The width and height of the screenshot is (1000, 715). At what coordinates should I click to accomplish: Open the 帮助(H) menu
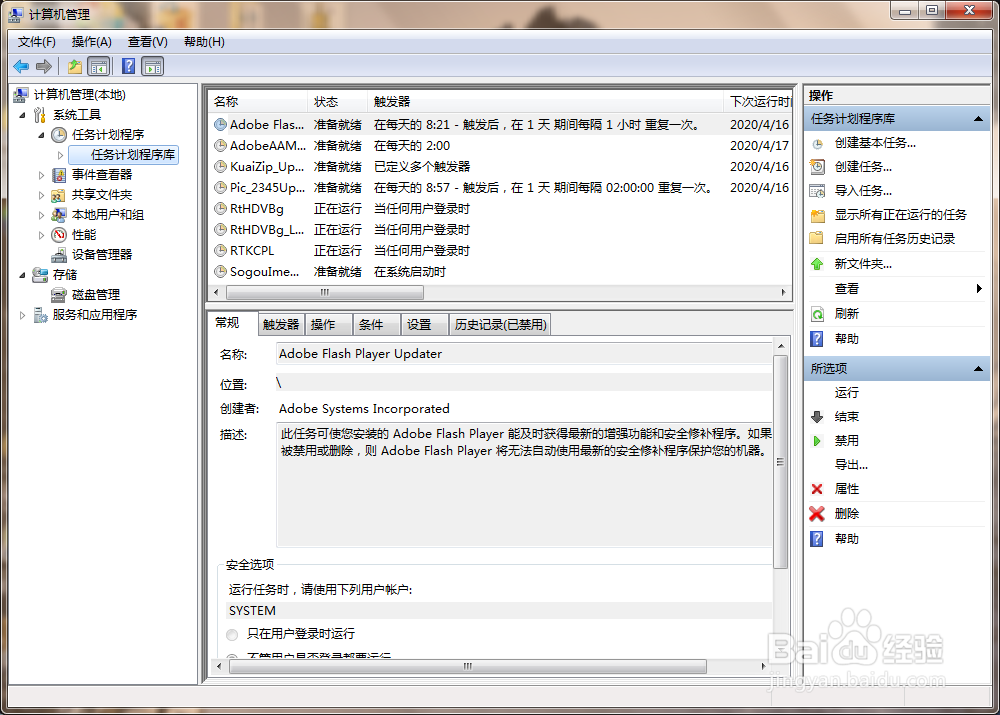(204, 42)
